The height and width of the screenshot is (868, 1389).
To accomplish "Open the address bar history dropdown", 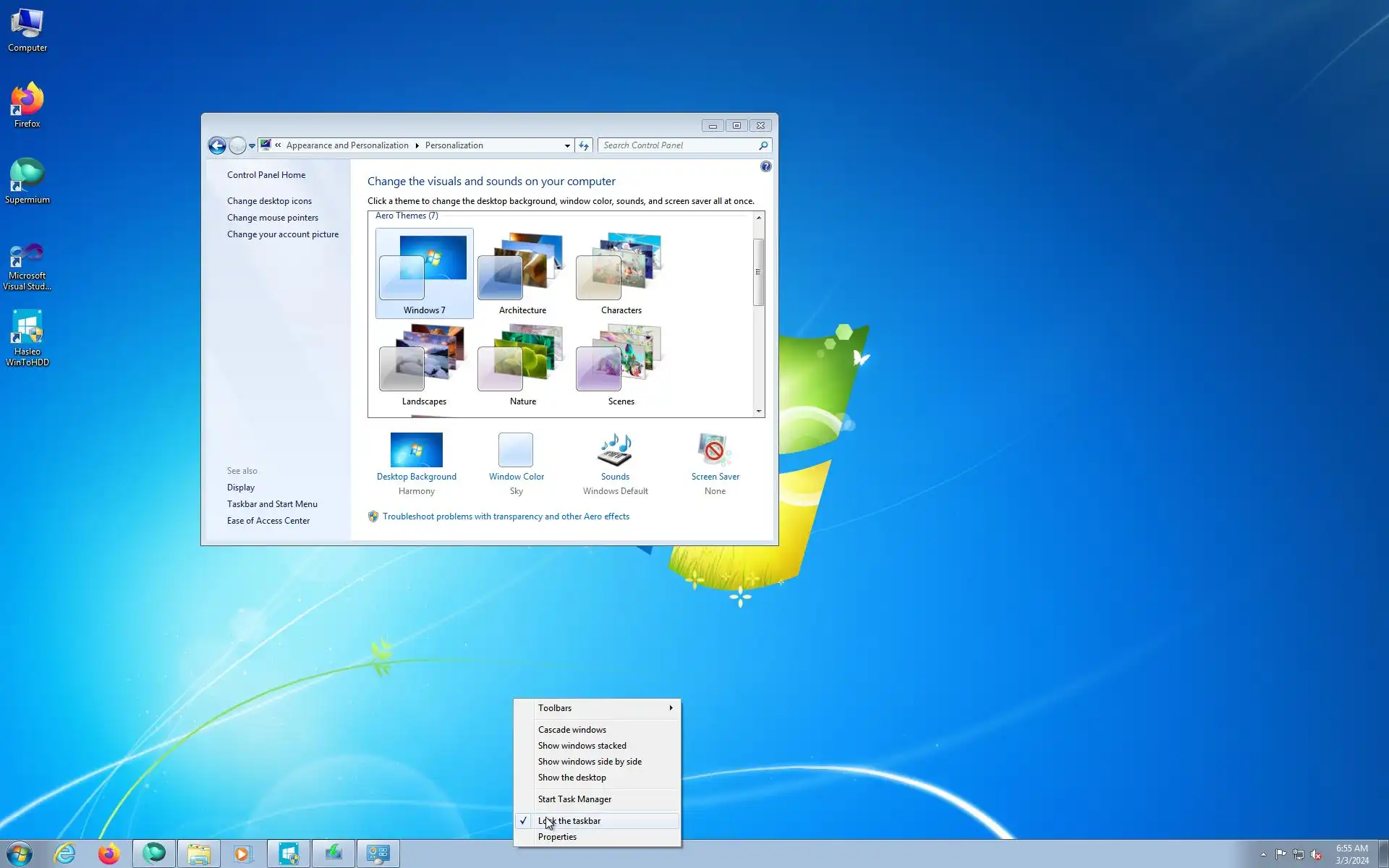I will tap(567, 145).
